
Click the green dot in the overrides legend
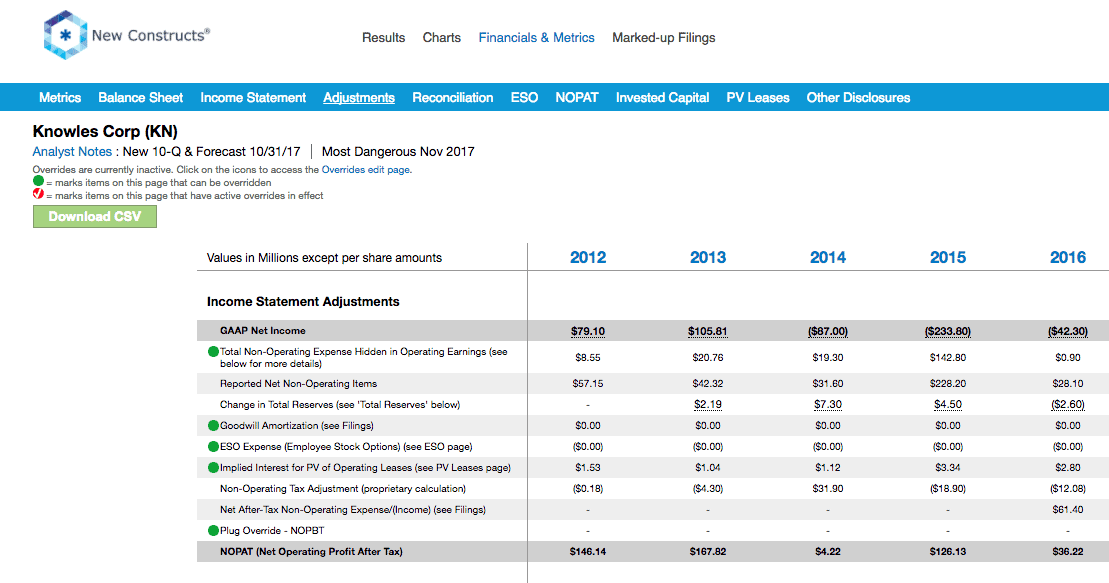tap(38, 181)
